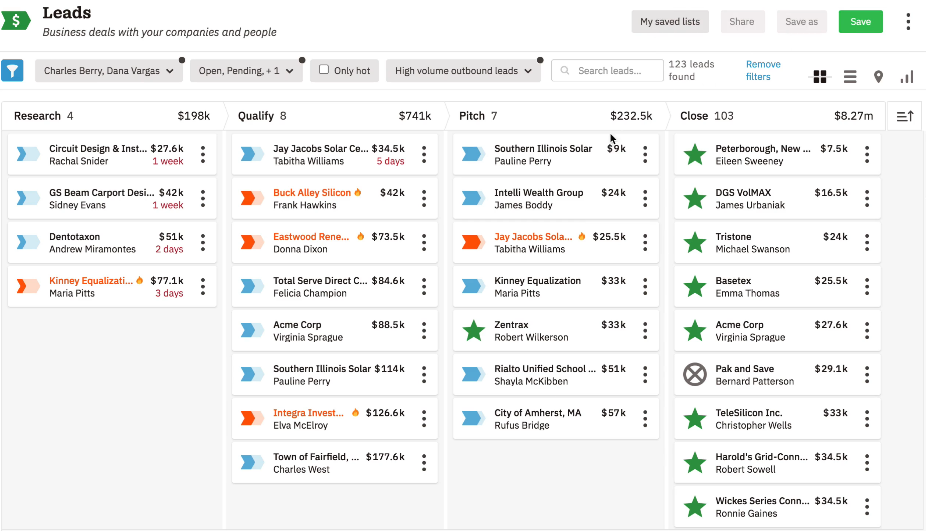
Task: Click the Jay Jacobs Solar Ce $34.5k lead title
Action: pos(320,149)
